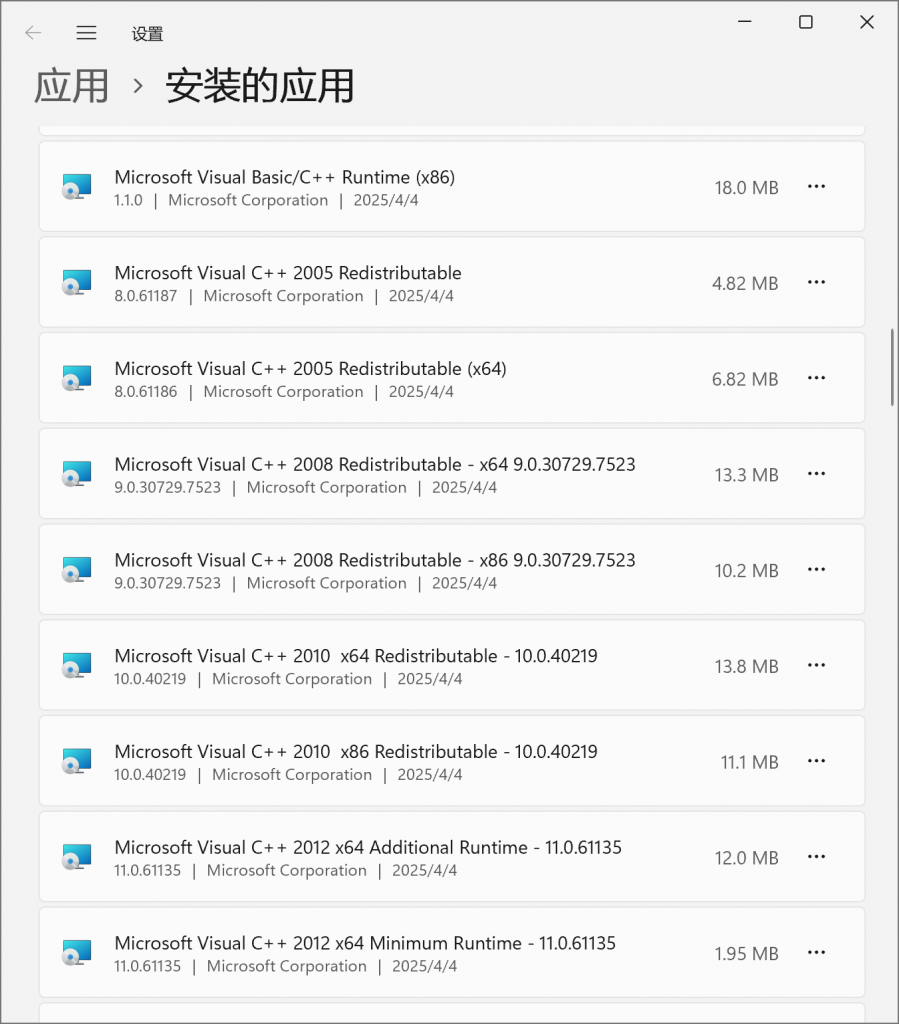The height and width of the screenshot is (1024, 899).
Task: Click the 10.2 MB size value
Action: point(746,571)
